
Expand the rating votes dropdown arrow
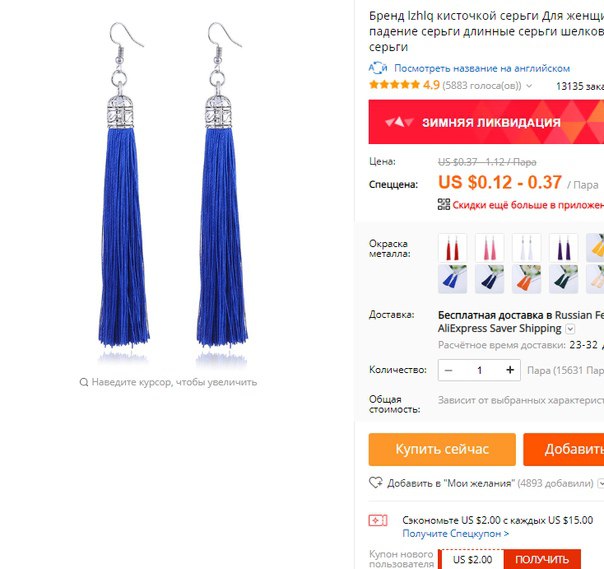pyautogui.click(x=529, y=86)
